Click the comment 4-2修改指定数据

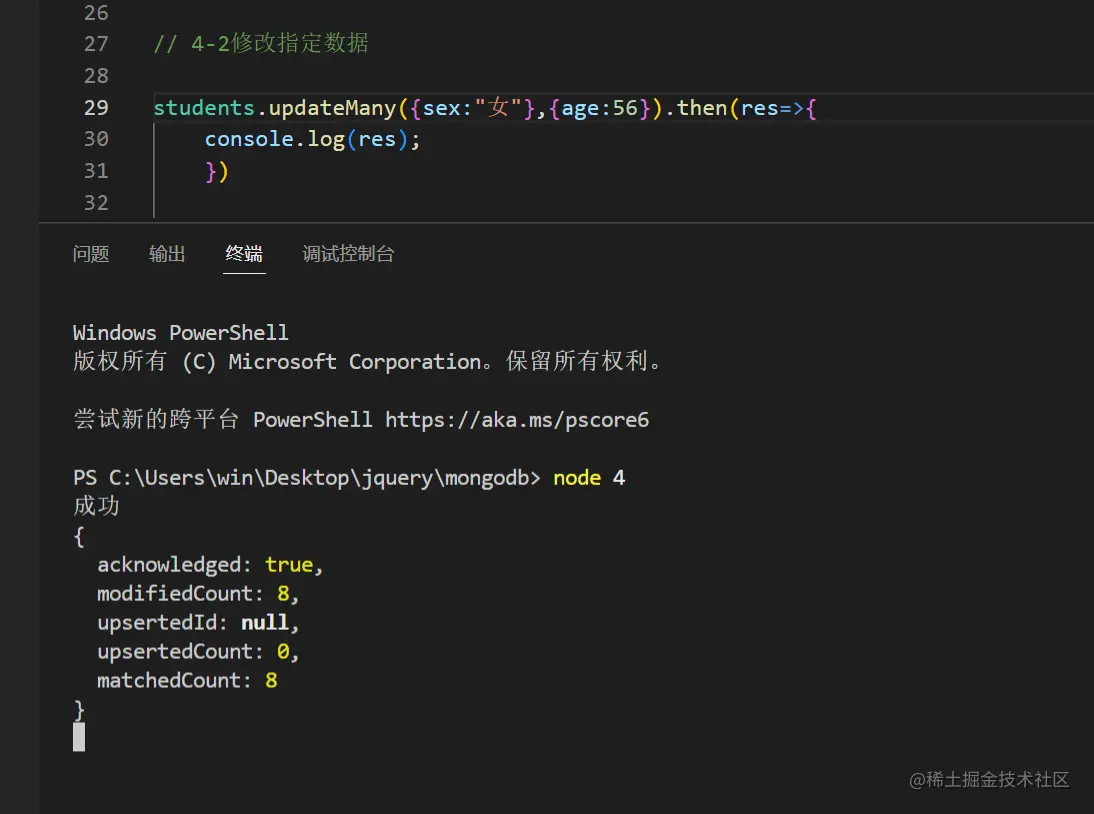pyautogui.click(x=265, y=43)
